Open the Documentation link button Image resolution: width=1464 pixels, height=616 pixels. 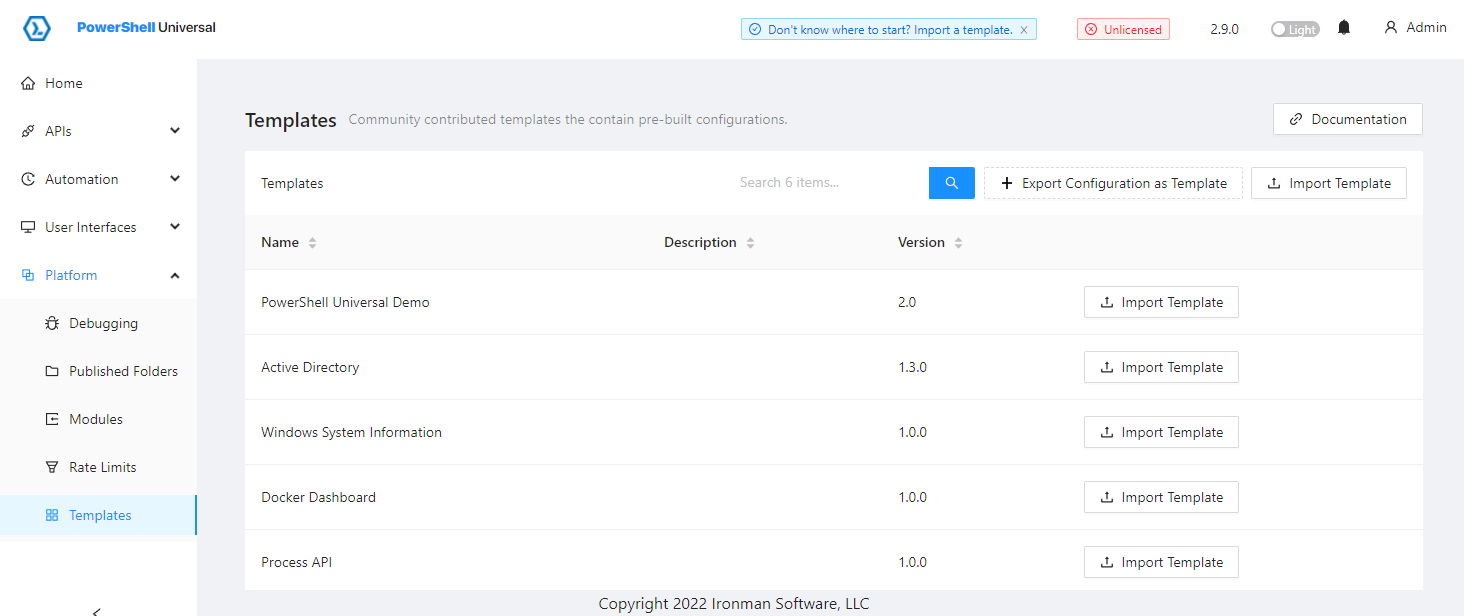(x=1347, y=119)
